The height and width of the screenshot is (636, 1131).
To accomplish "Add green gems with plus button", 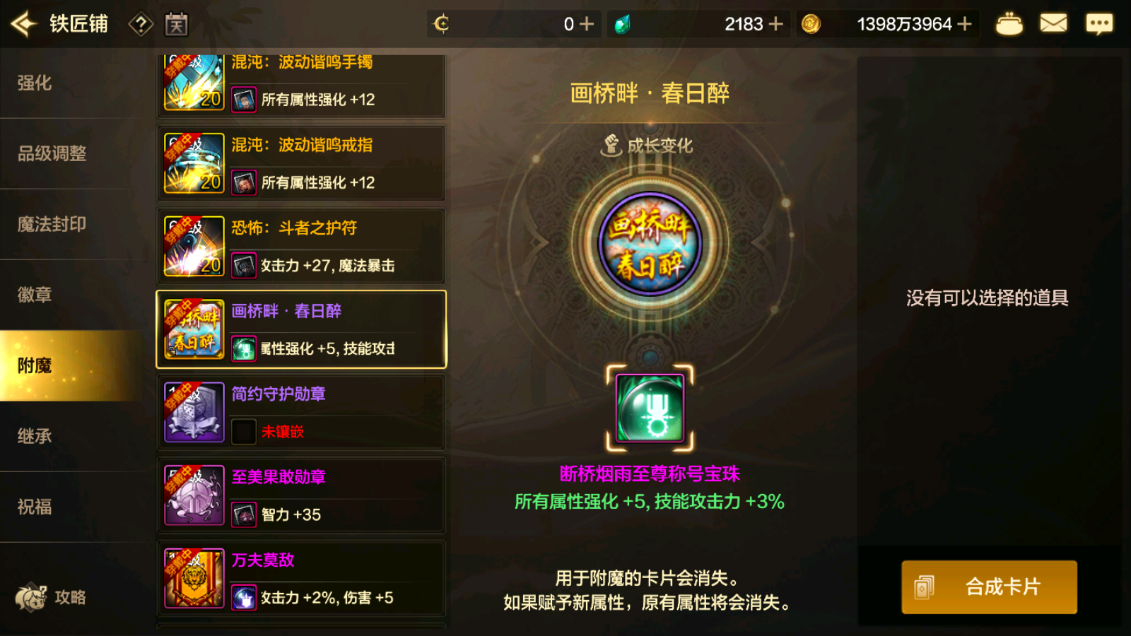I will pos(775,24).
